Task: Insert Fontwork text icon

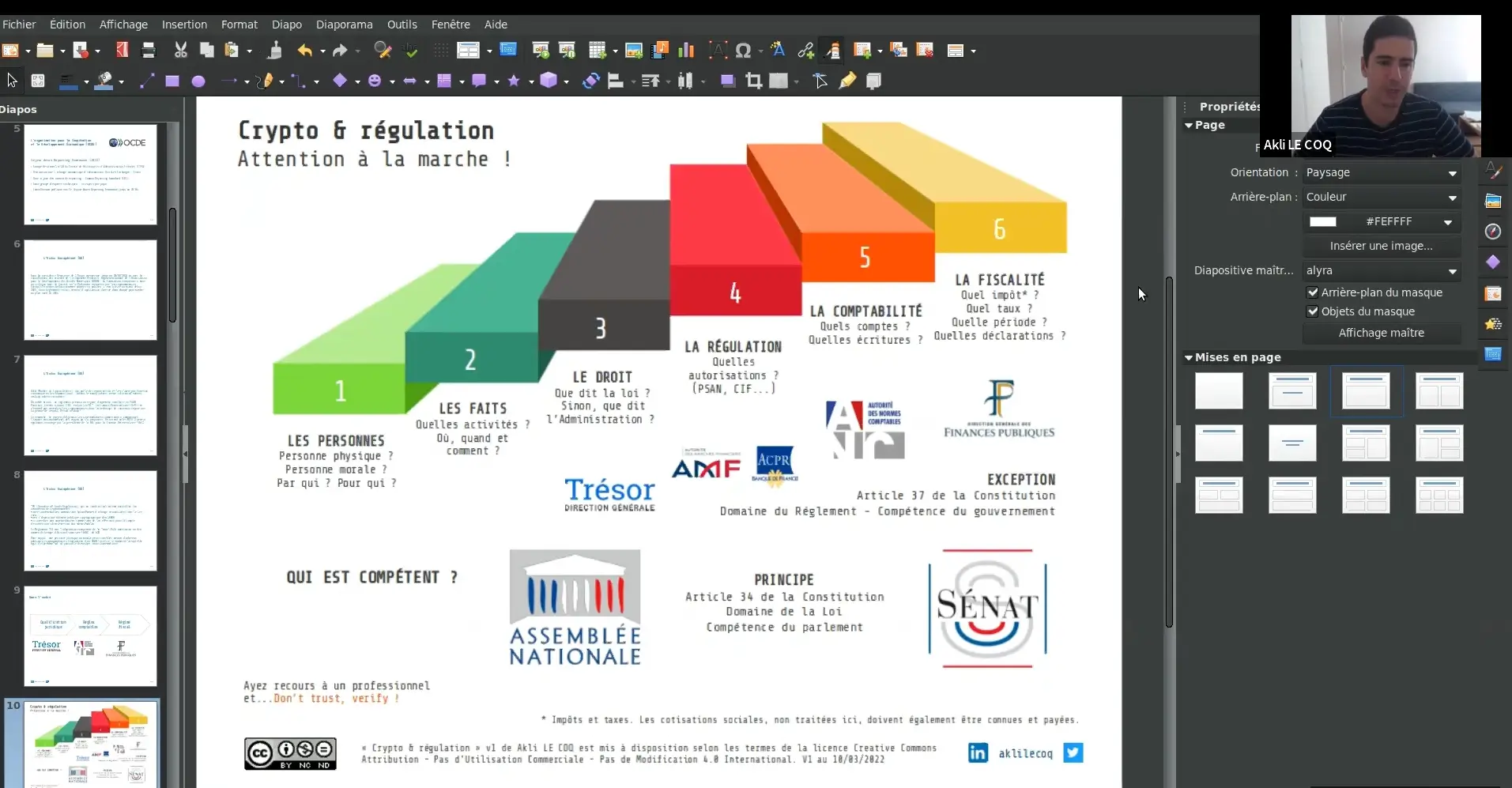Action: pos(779,51)
